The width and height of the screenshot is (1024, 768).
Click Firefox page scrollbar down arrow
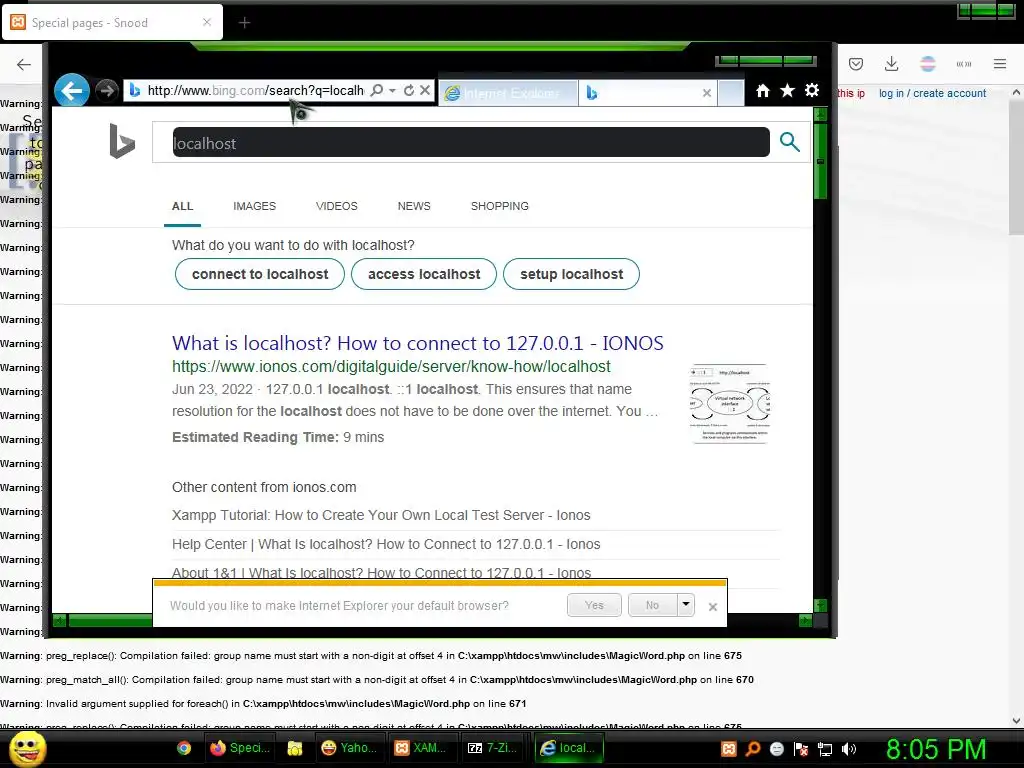click(x=1016, y=720)
